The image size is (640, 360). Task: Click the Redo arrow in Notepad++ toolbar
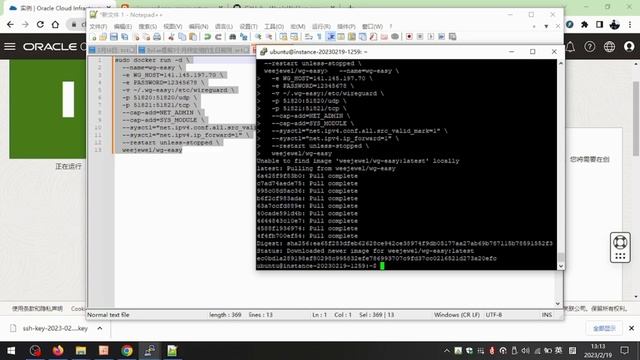pos(218,37)
